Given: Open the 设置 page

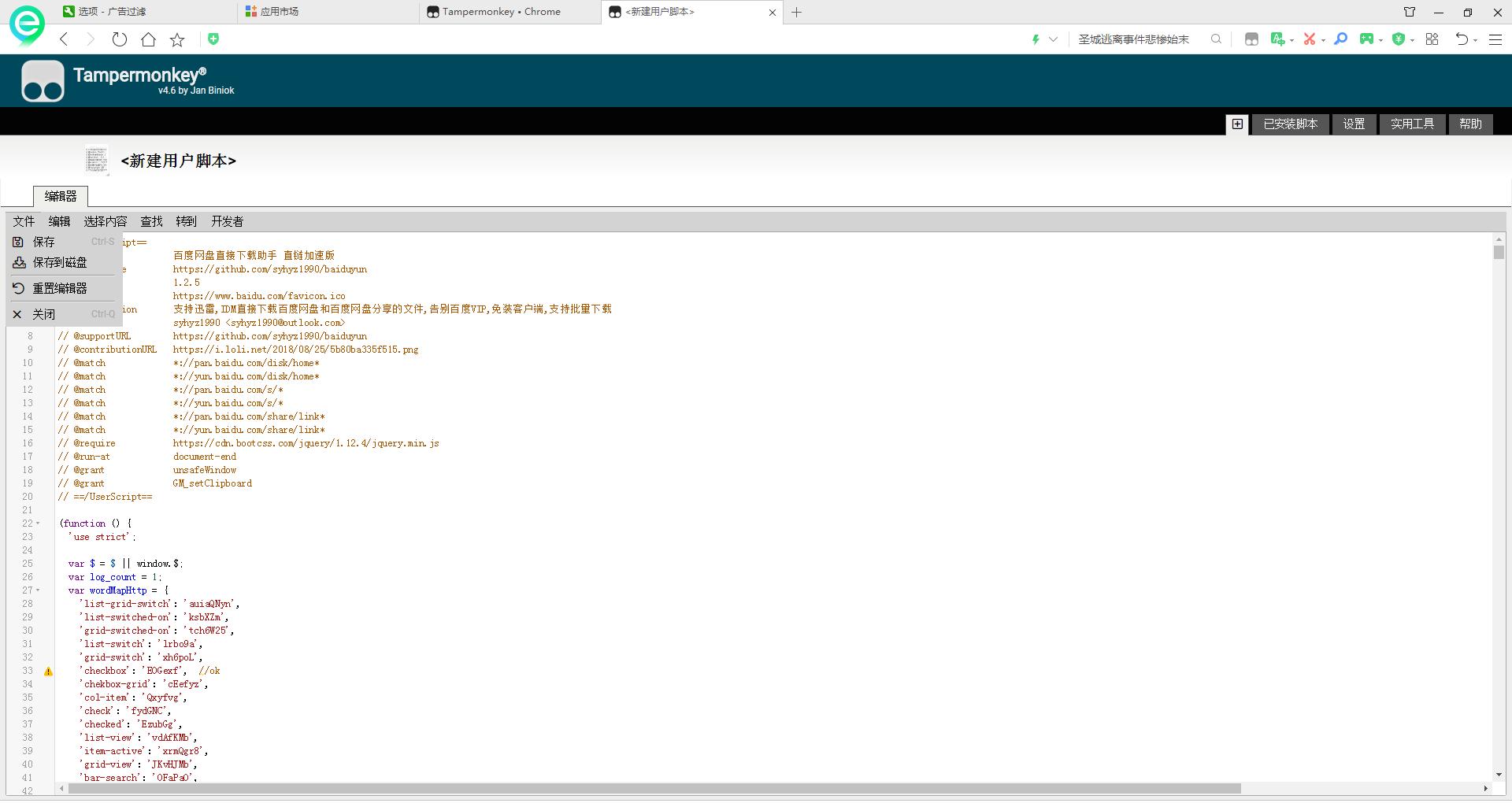Looking at the screenshot, I should coord(1354,124).
